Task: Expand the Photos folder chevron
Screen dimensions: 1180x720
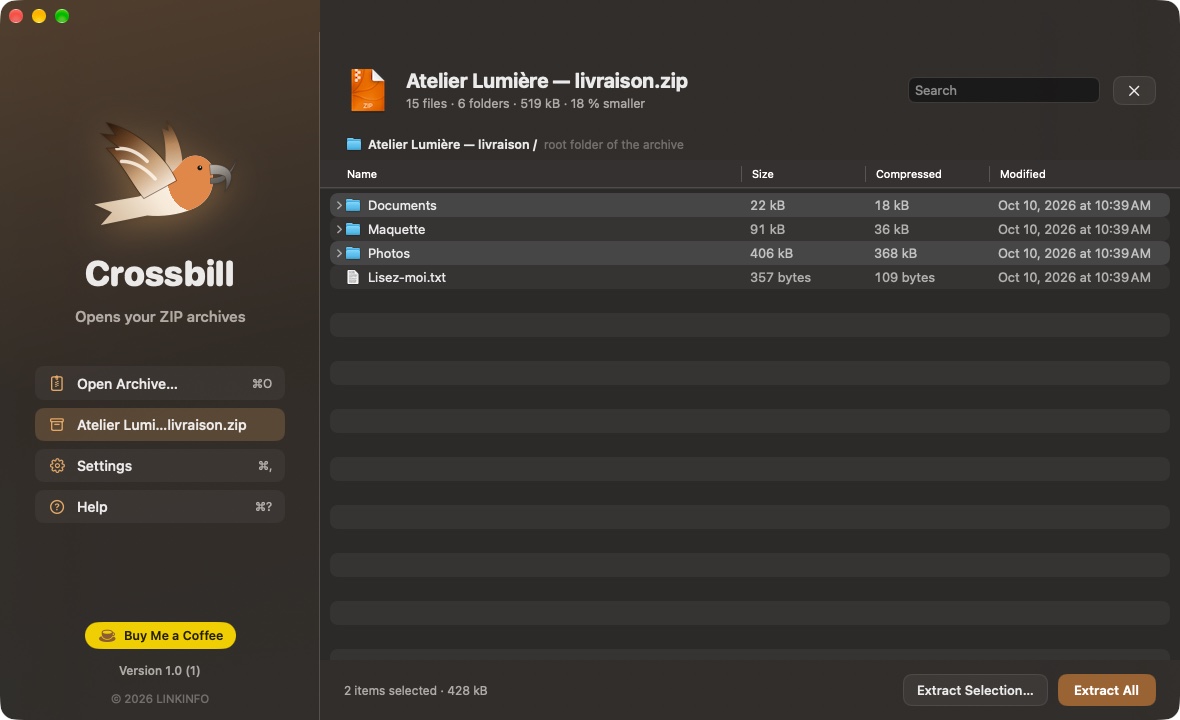Action: tap(339, 254)
